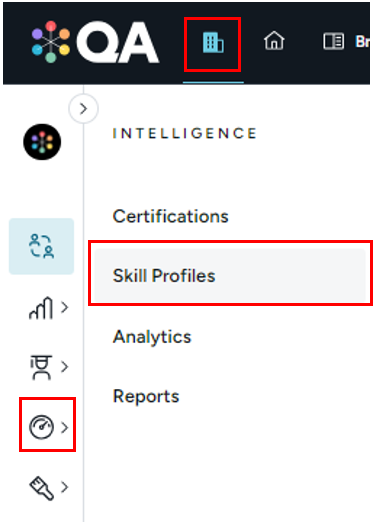This screenshot has height=522, width=375.
Task: Open the Reports menu item
Action: click(x=146, y=396)
